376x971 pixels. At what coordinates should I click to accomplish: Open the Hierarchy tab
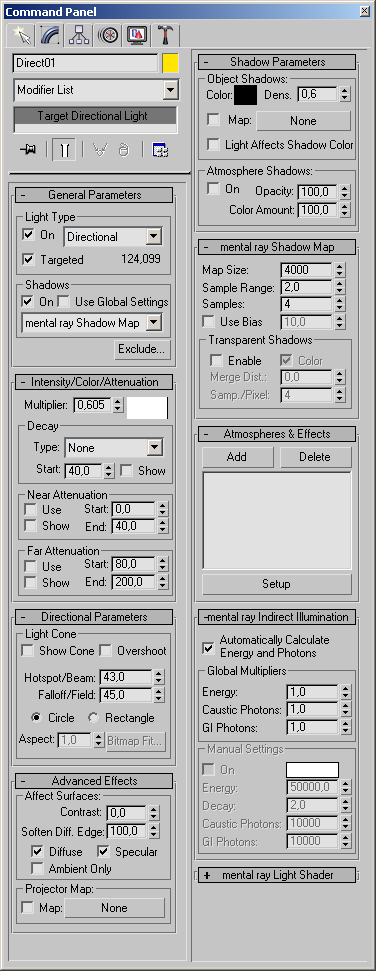tap(79, 35)
